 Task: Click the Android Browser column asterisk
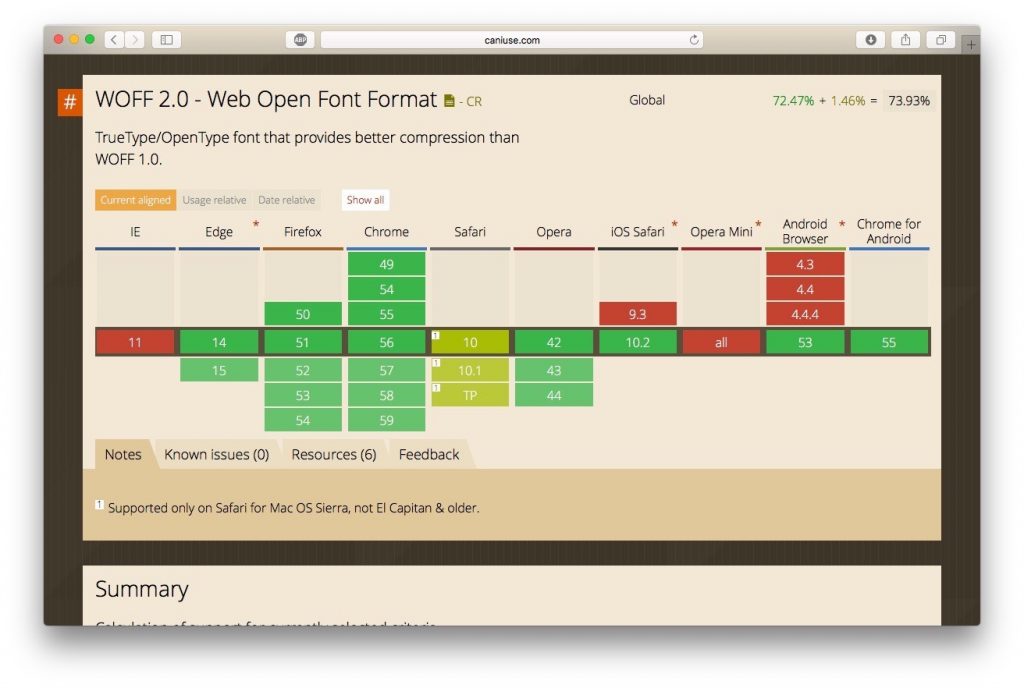(842, 225)
